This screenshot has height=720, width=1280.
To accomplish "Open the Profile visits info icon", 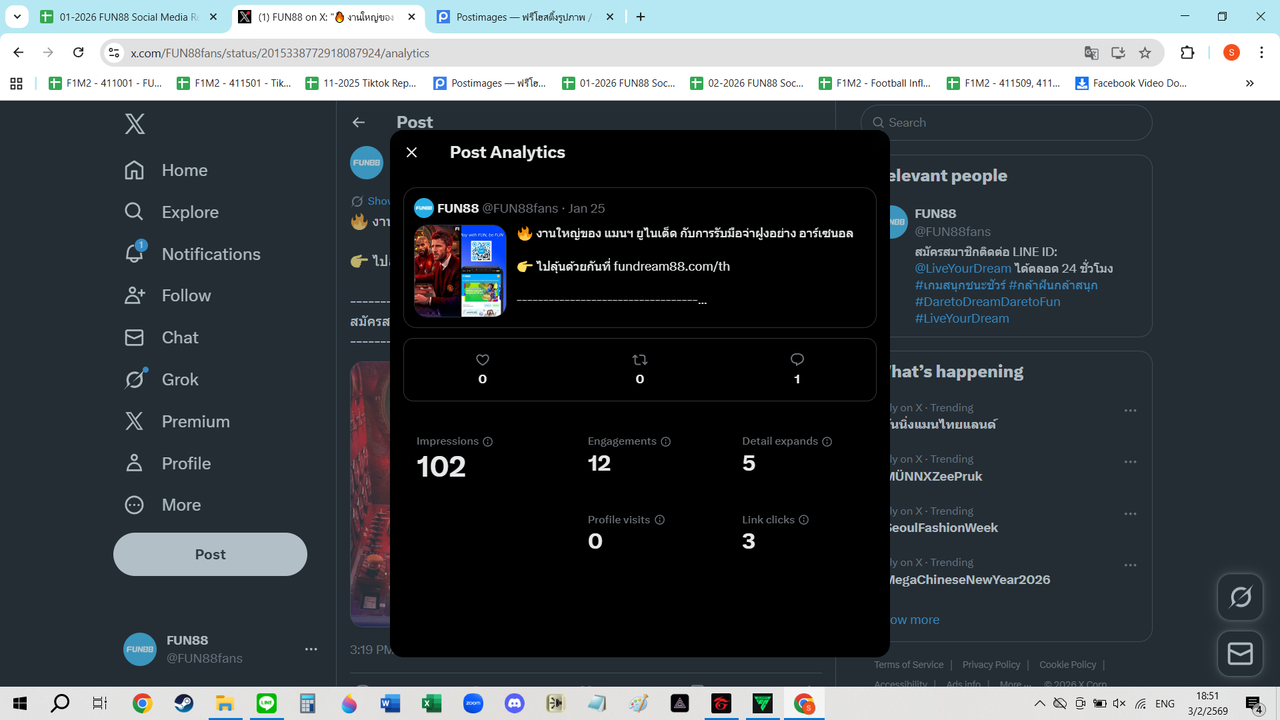I will [x=660, y=520].
